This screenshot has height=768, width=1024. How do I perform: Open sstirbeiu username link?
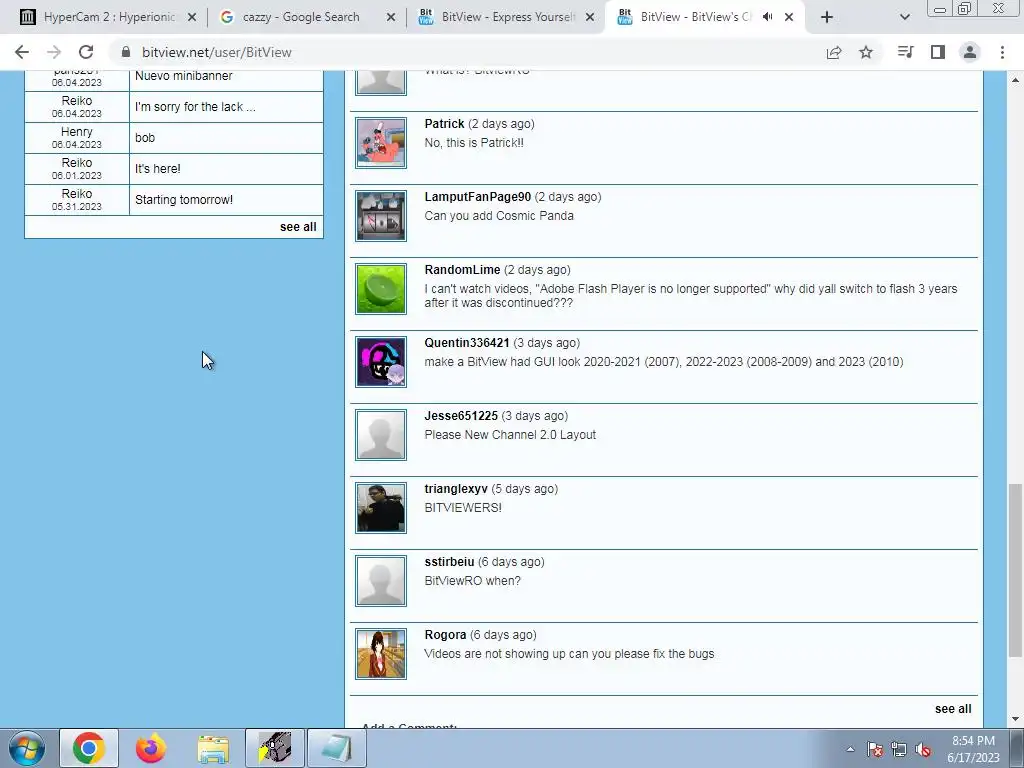pyautogui.click(x=449, y=562)
